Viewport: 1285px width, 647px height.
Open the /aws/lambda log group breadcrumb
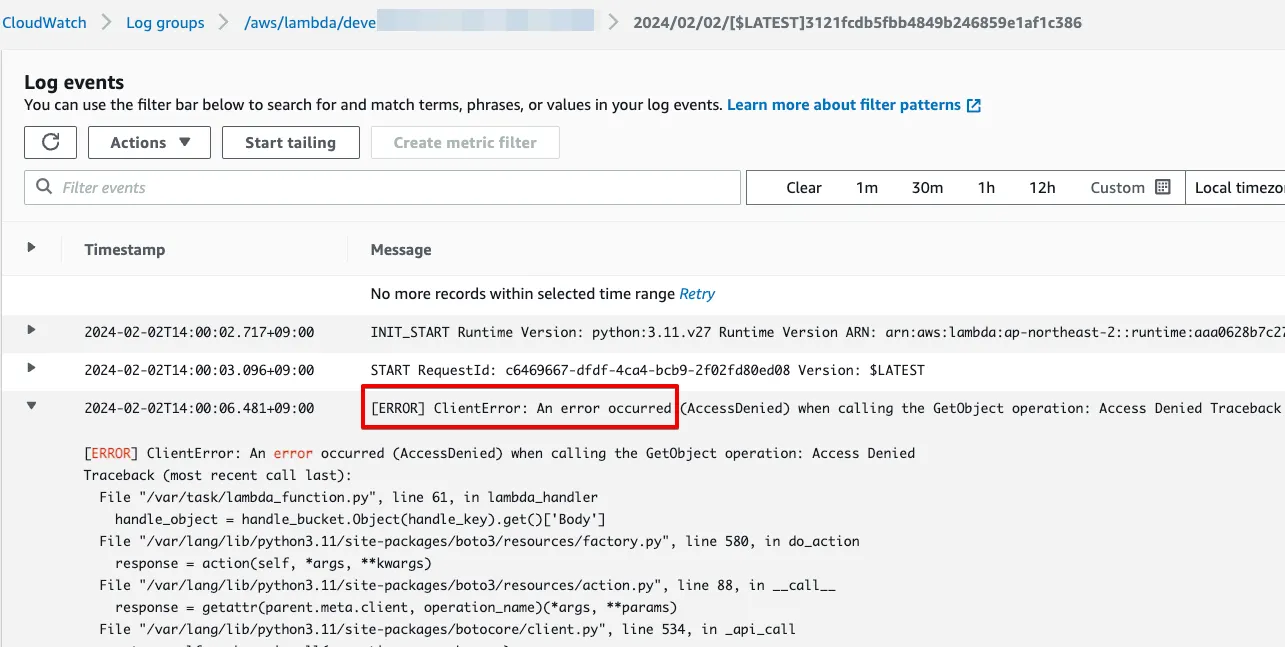tap(419, 22)
